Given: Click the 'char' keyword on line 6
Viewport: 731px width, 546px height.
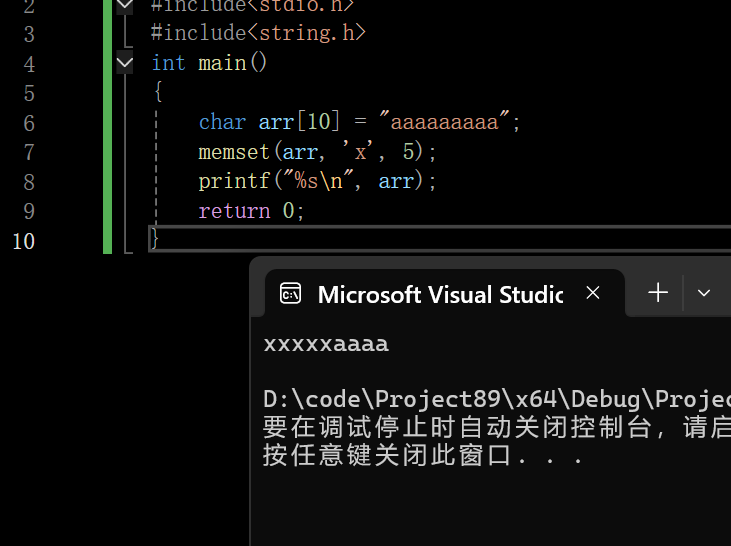Looking at the screenshot, I should [222, 122].
